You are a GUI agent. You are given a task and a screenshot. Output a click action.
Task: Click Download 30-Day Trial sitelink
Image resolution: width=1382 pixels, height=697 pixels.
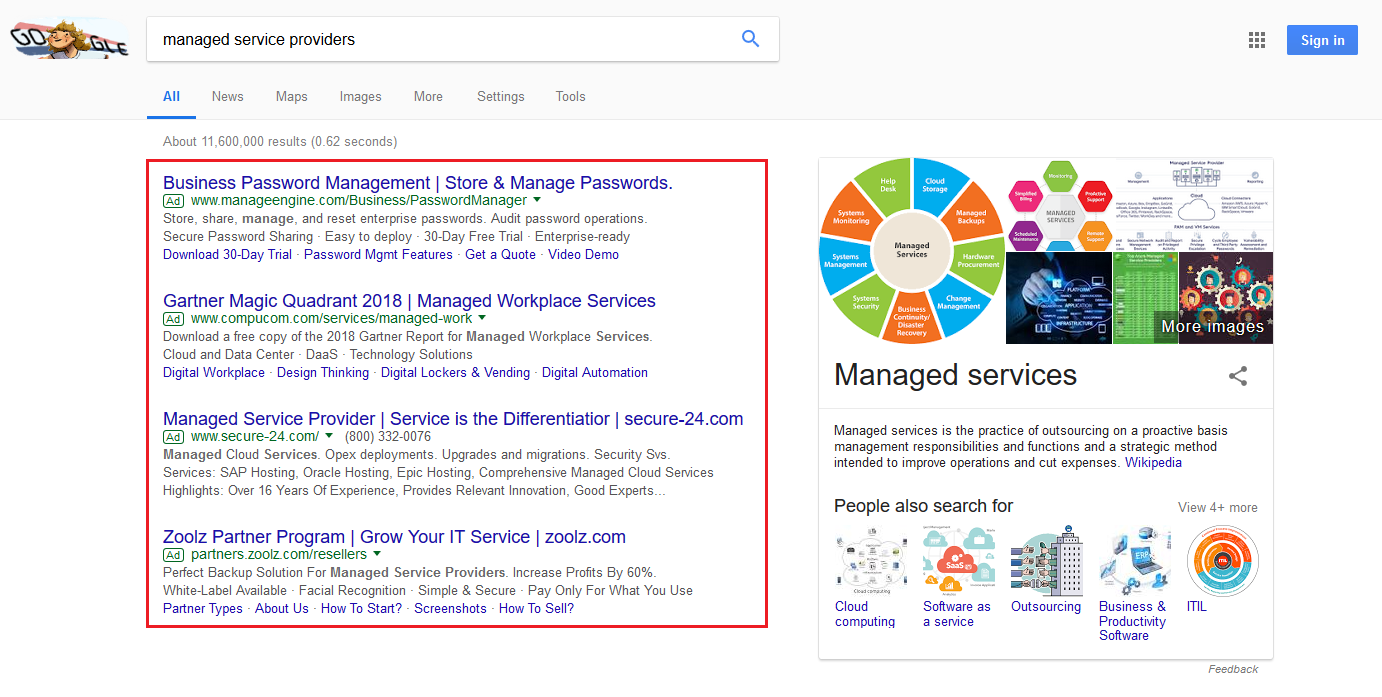pos(227,255)
